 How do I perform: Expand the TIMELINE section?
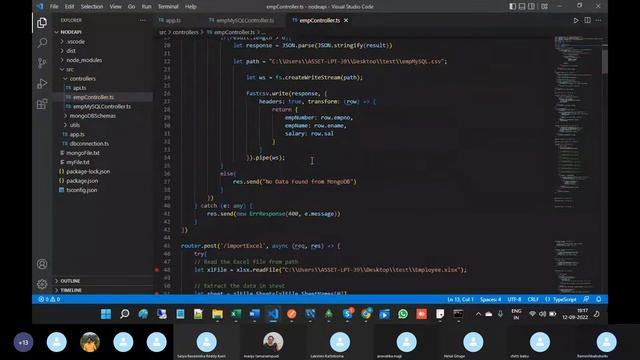[x=103, y=290]
